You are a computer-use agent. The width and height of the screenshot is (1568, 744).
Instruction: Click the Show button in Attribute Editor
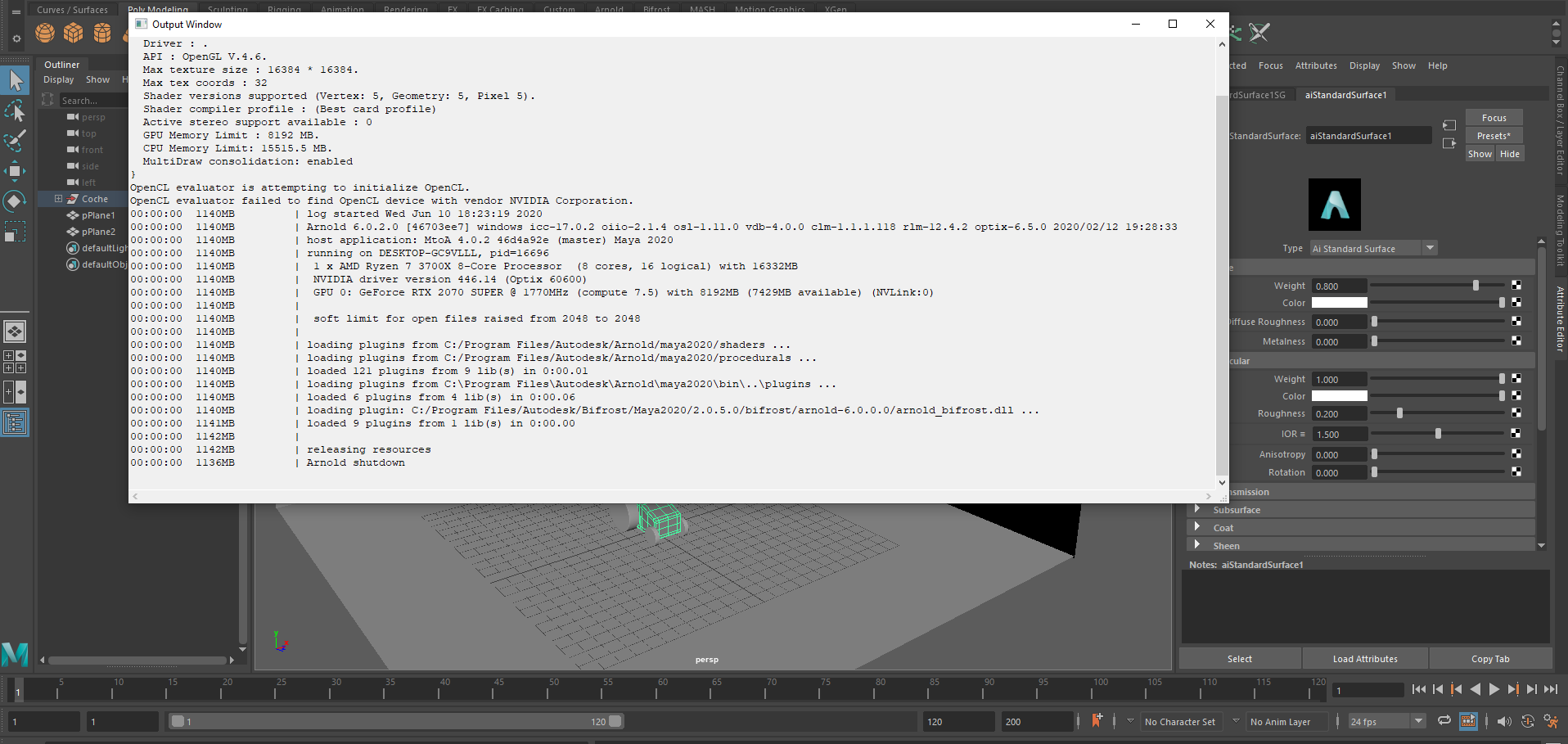[x=1480, y=154]
